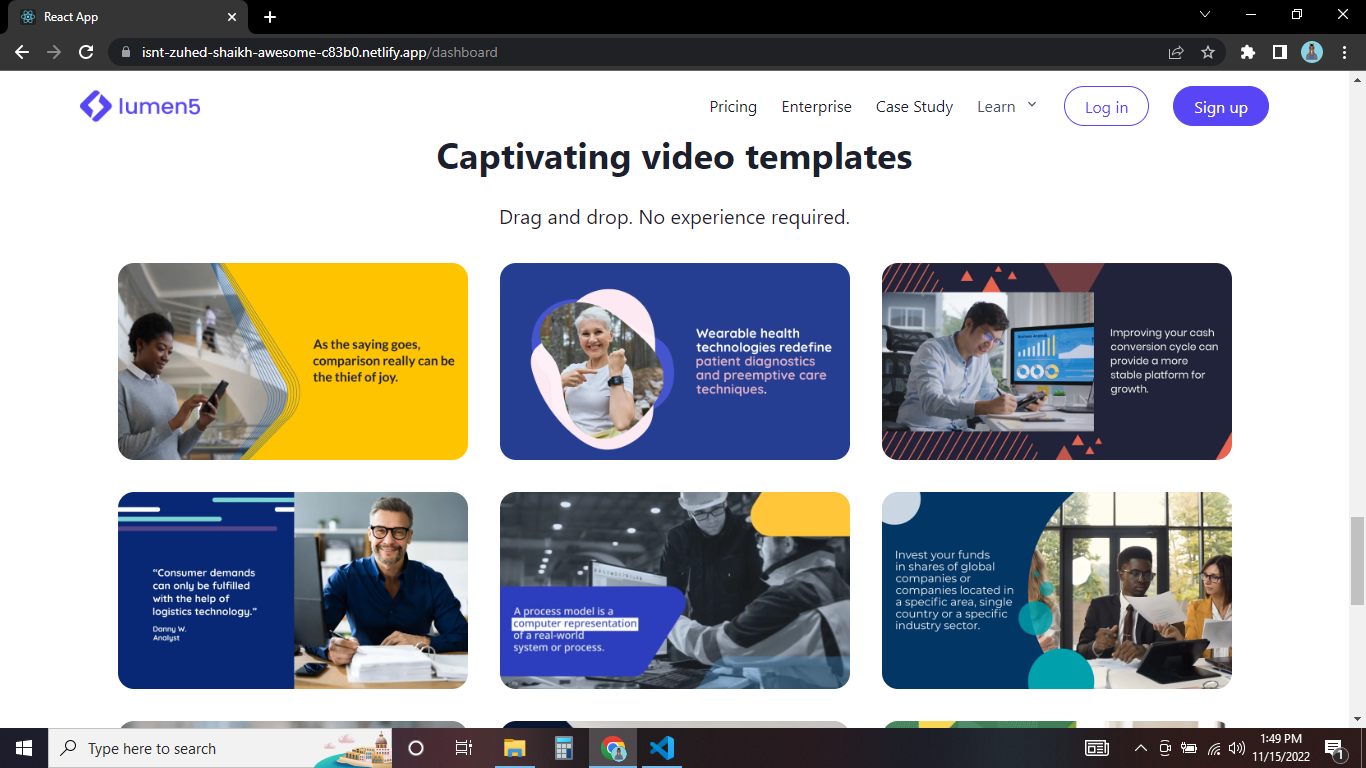Open the yellow 'thief of joy' template
This screenshot has width=1366, height=768.
pyautogui.click(x=293, y=361)
